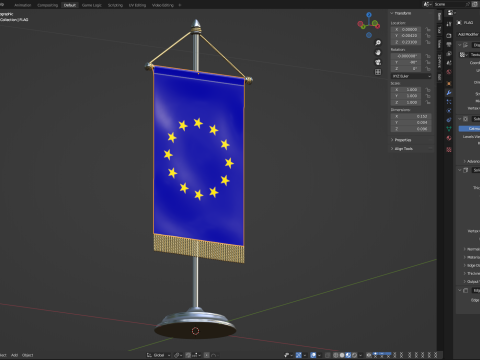The height and width of the screenshot is (360, 480).
Task: Open the Physics properties tab icon
Action: (x=449, y=111)
